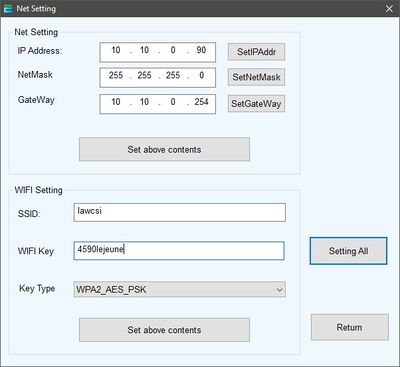This screenshot has height=367, width=400.
Task: Click the Net Setting window icon
Action: 8,9
